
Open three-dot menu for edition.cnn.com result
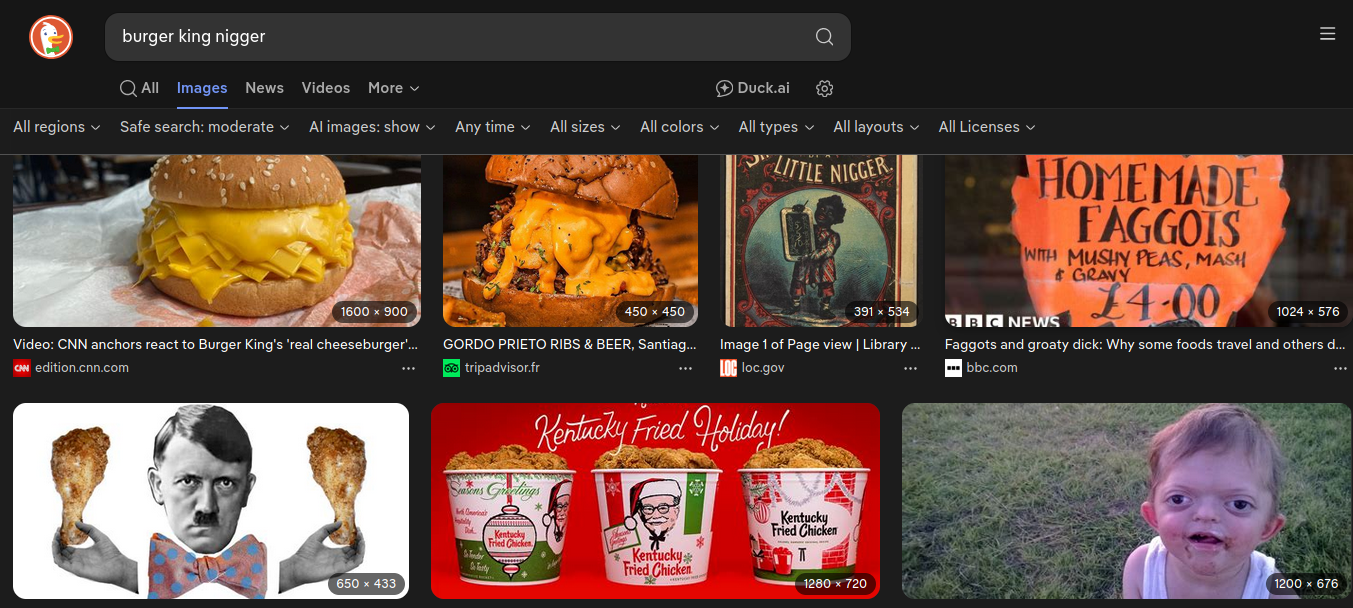408,368
